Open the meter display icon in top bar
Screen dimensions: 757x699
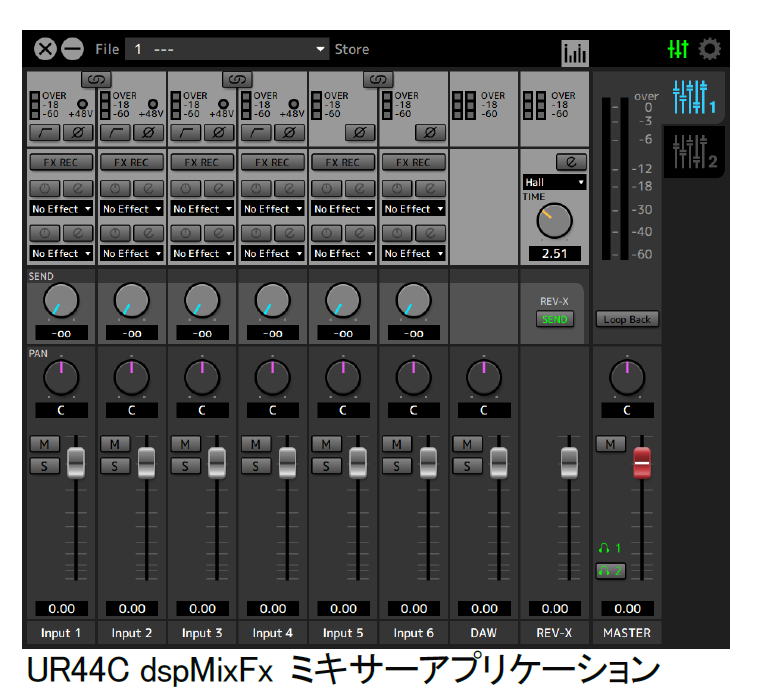575,53
